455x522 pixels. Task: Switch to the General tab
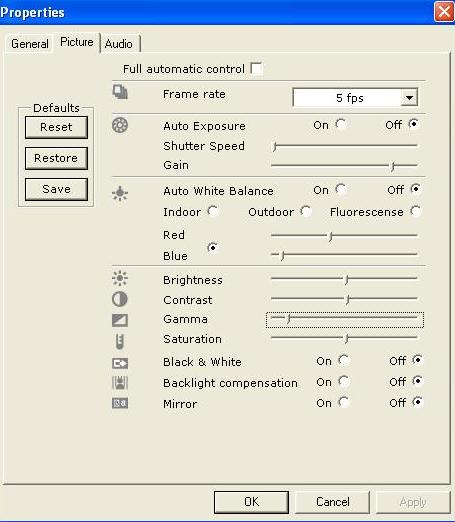pos(30,44)
